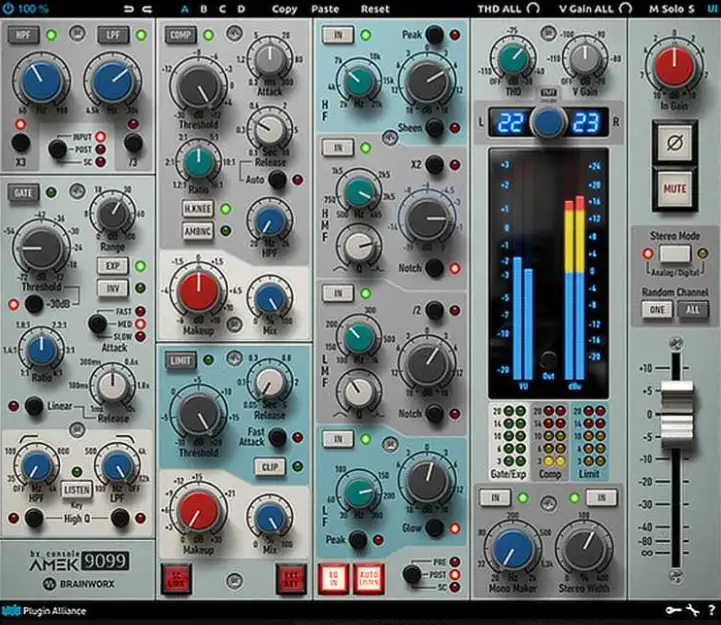
Task: Toggle the gate EXP button
Action: [113, 266]
